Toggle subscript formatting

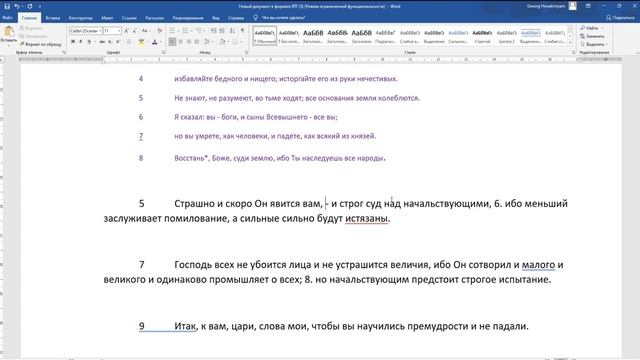(x=110, y=42)
